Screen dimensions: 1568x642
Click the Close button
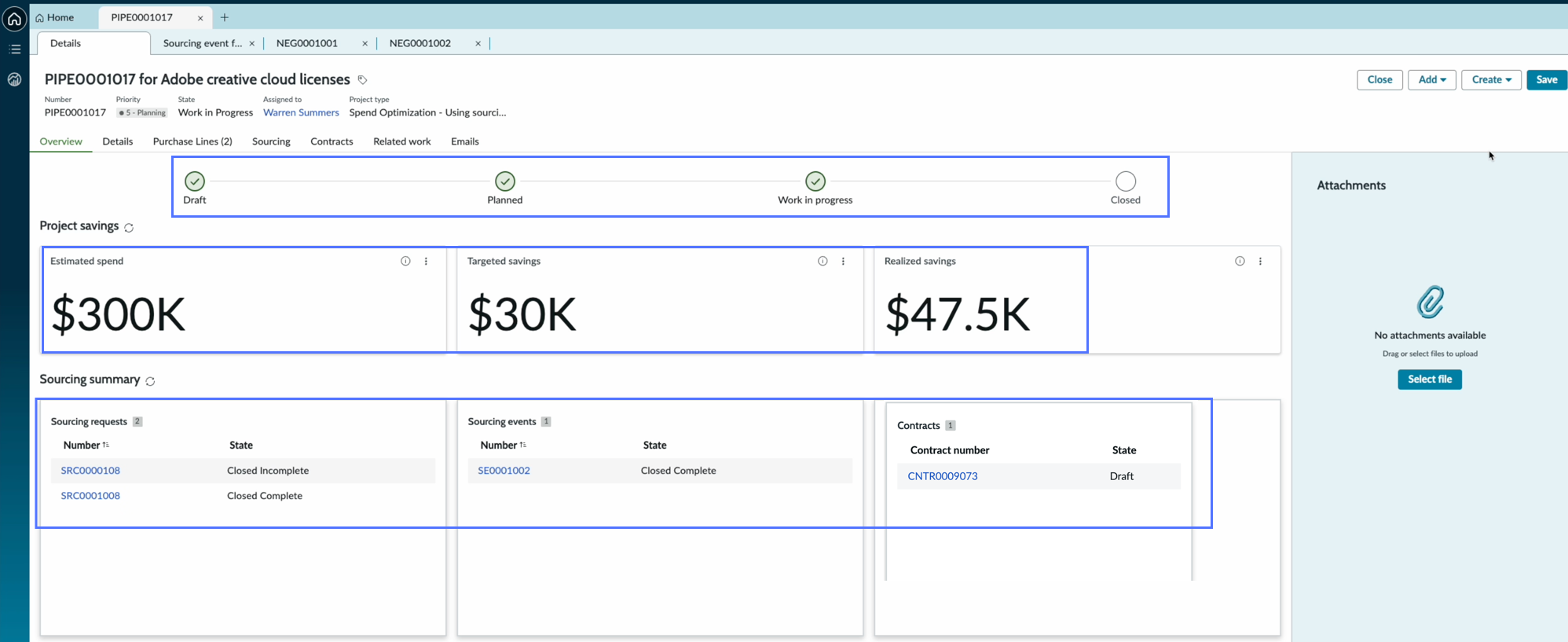(1379, 79)
